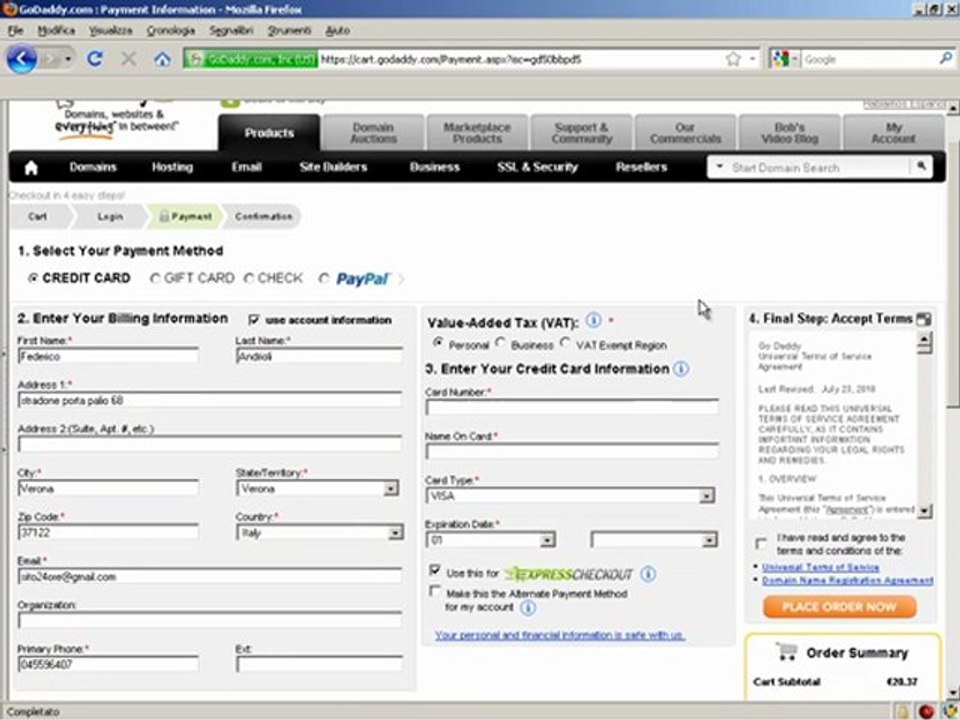Click the browser Back arrow button
The image size is (960, 720).
[21, 59]
